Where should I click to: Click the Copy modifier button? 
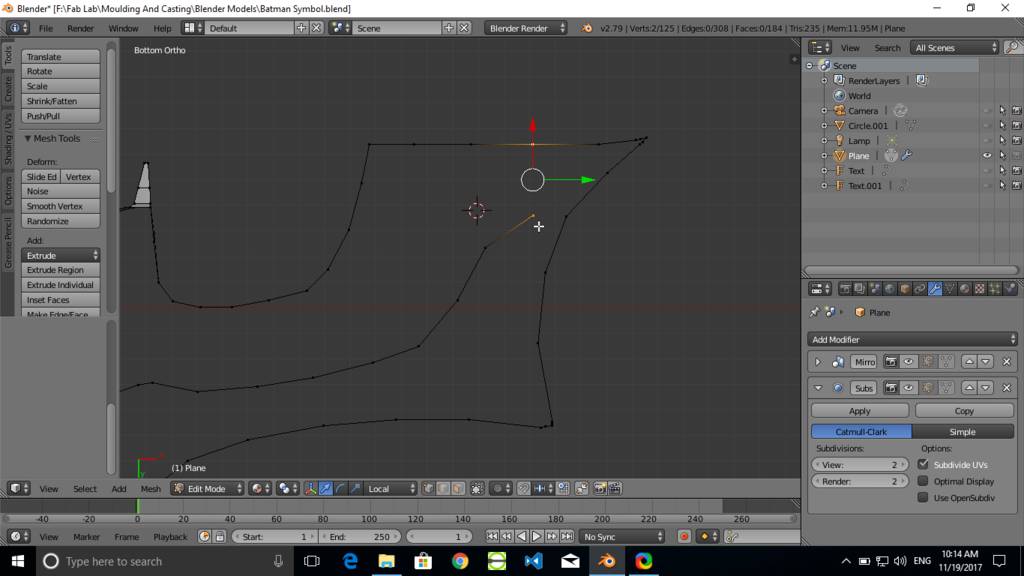click(964, 411)
